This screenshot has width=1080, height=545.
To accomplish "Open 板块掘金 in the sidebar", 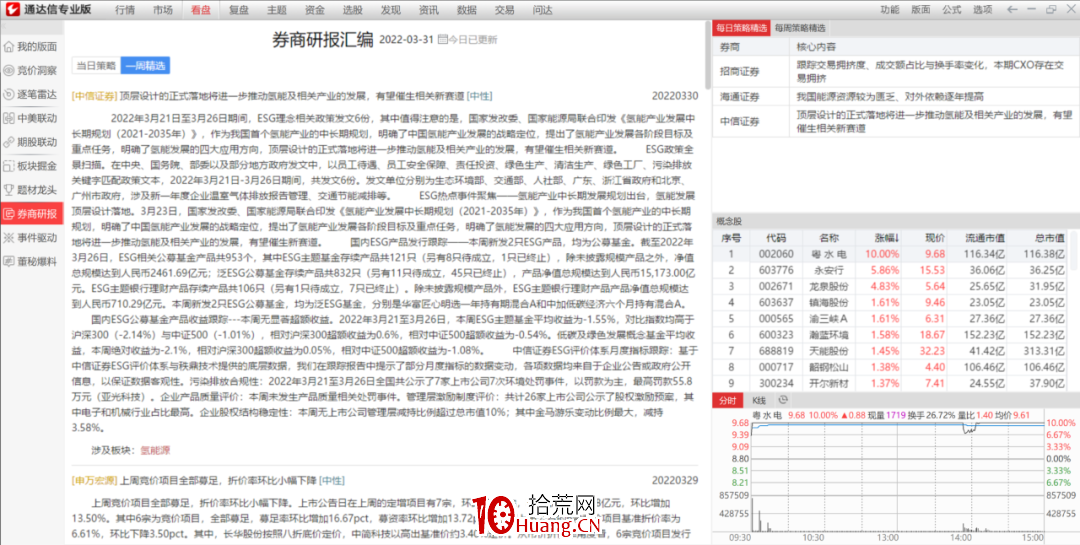I will 32,166.
